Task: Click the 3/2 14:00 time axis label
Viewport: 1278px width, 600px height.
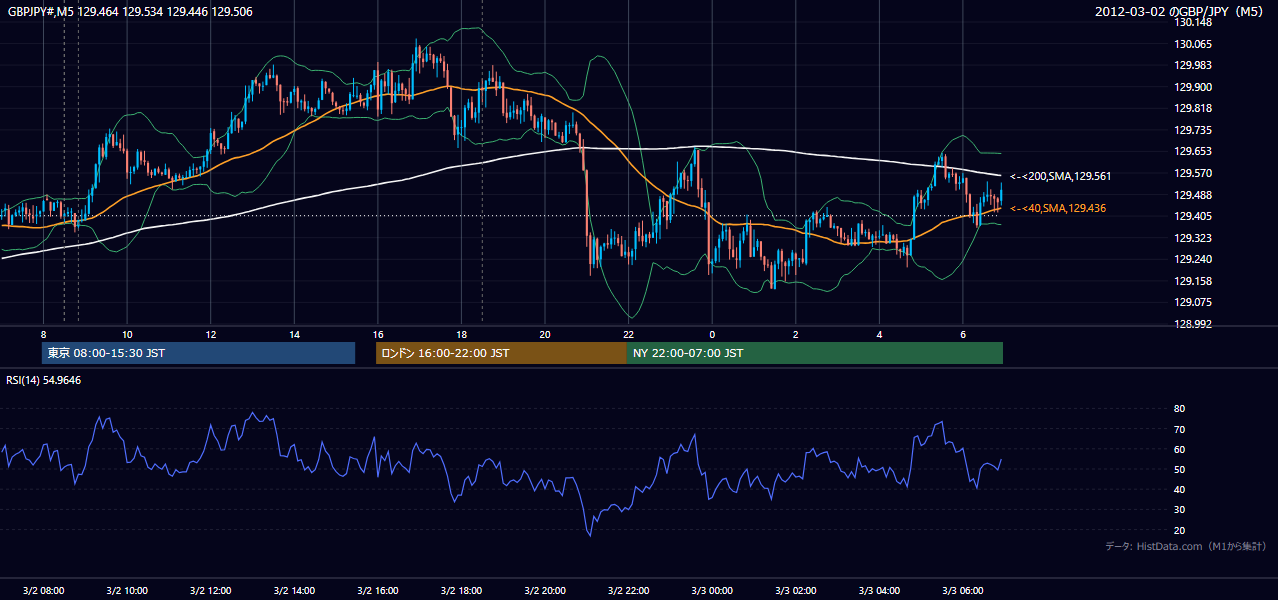Action: 294,591
